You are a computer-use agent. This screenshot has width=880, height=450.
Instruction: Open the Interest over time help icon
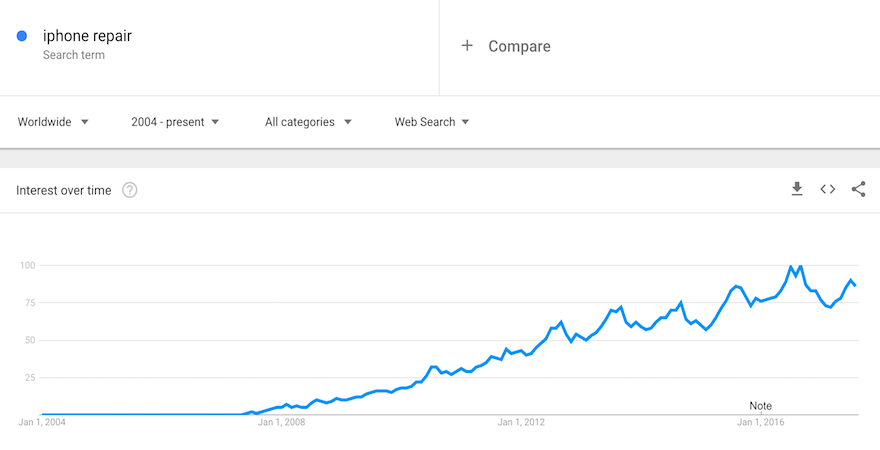click(130, 190)
